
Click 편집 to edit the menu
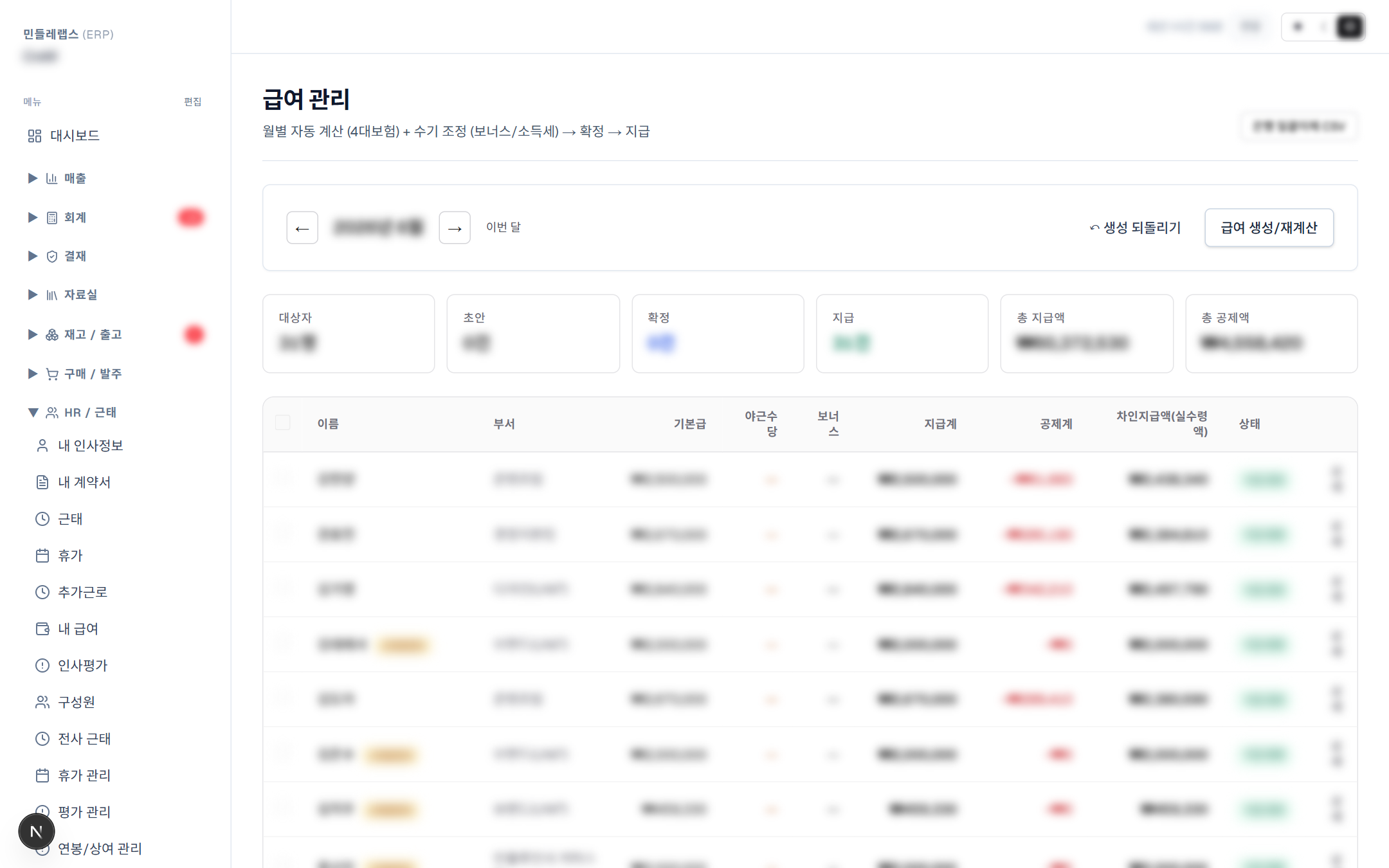(192, 102)
